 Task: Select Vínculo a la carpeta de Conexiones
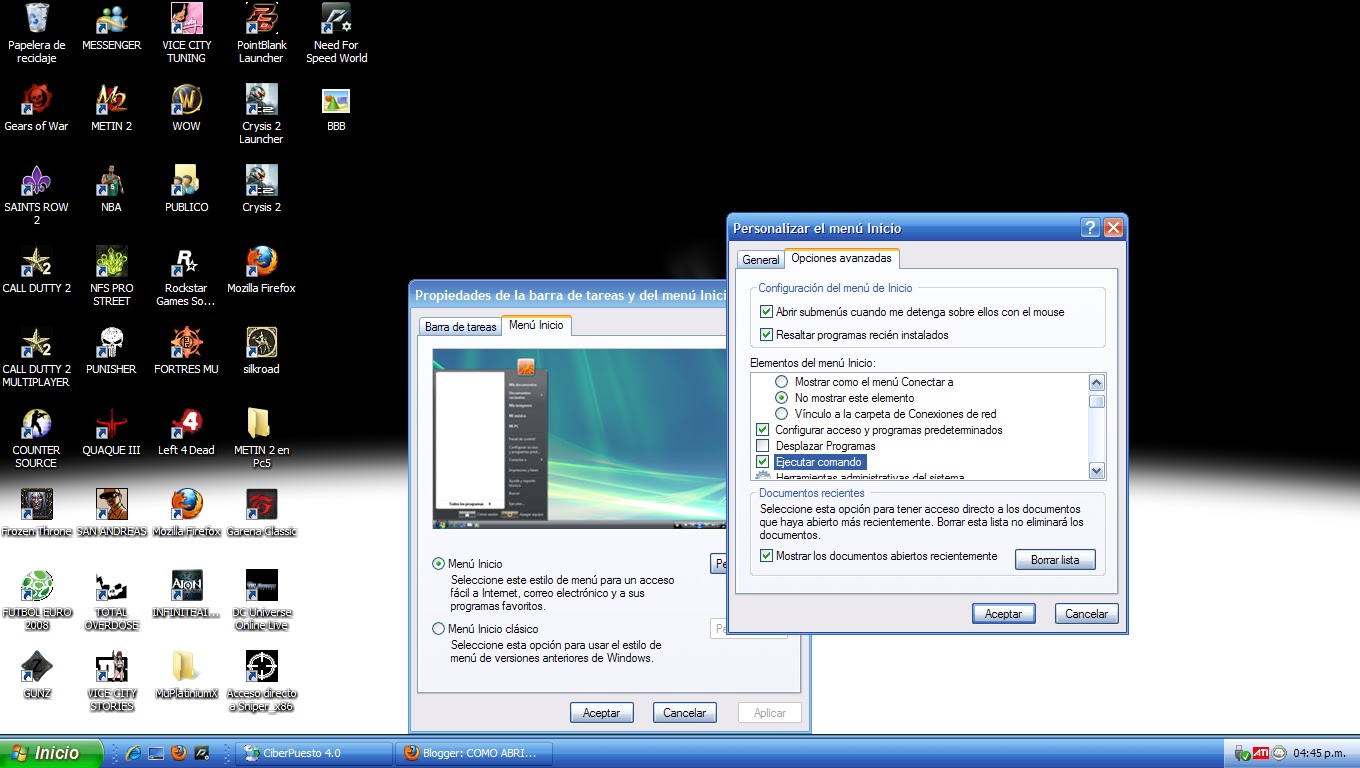pos(782,414)
